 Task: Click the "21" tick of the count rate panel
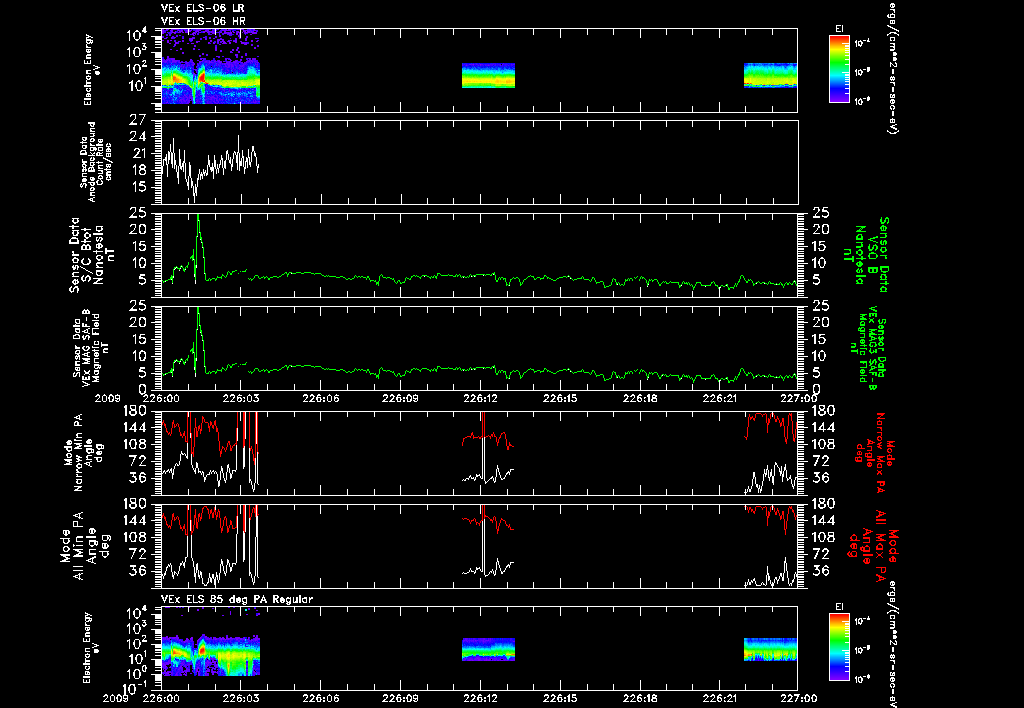pos(138,153)
